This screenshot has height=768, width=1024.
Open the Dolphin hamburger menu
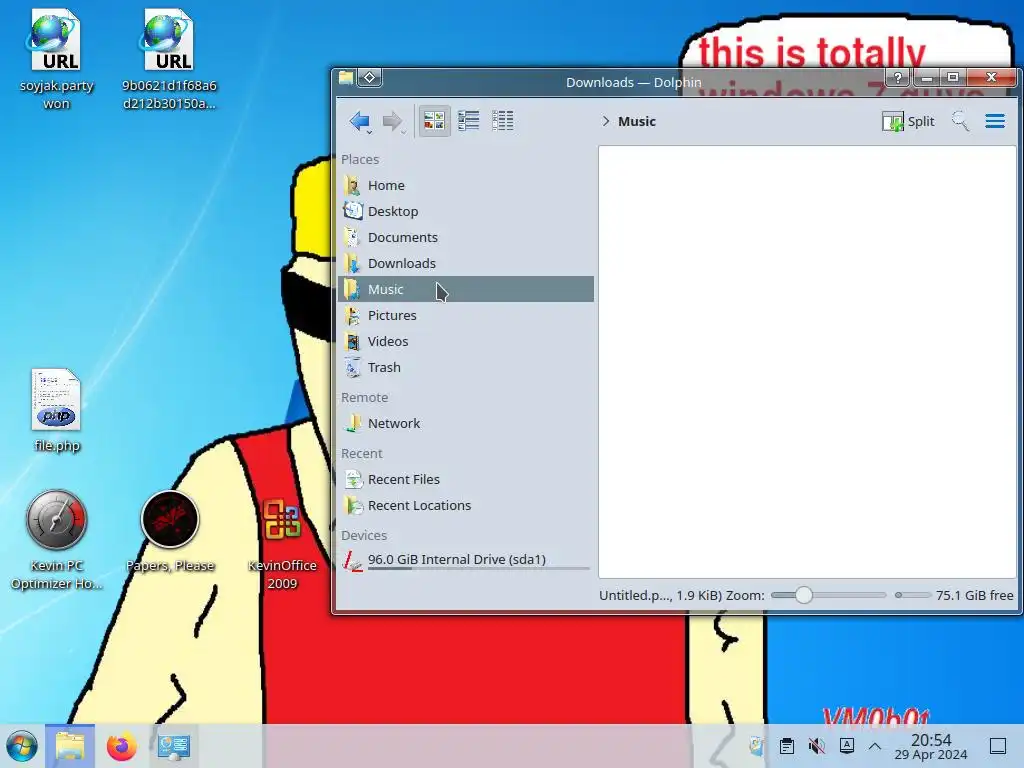tap(995, 121)
